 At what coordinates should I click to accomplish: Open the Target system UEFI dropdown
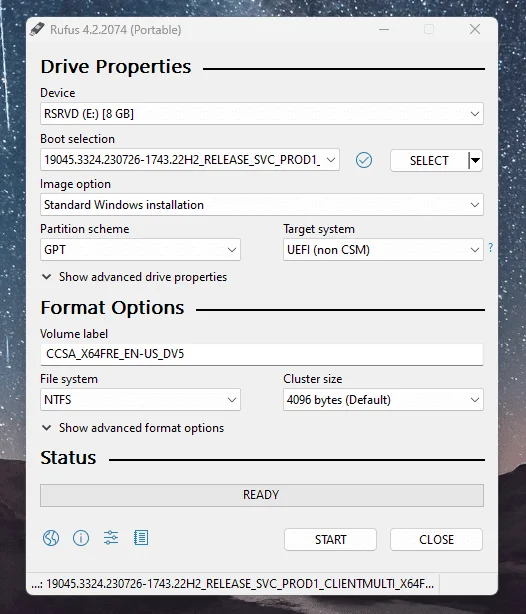(x=383, y=250)
